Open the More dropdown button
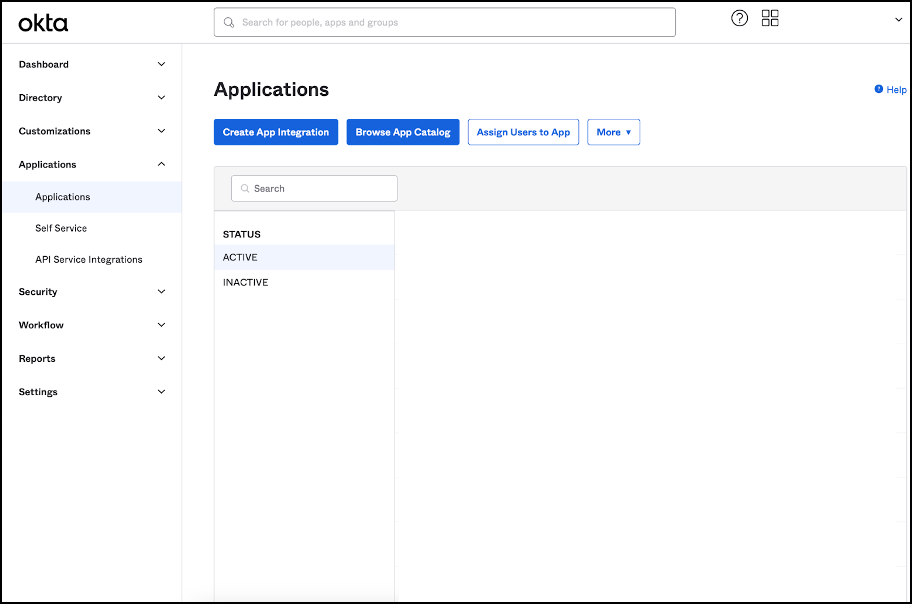912x604 pixels. [x=613, y=132]
